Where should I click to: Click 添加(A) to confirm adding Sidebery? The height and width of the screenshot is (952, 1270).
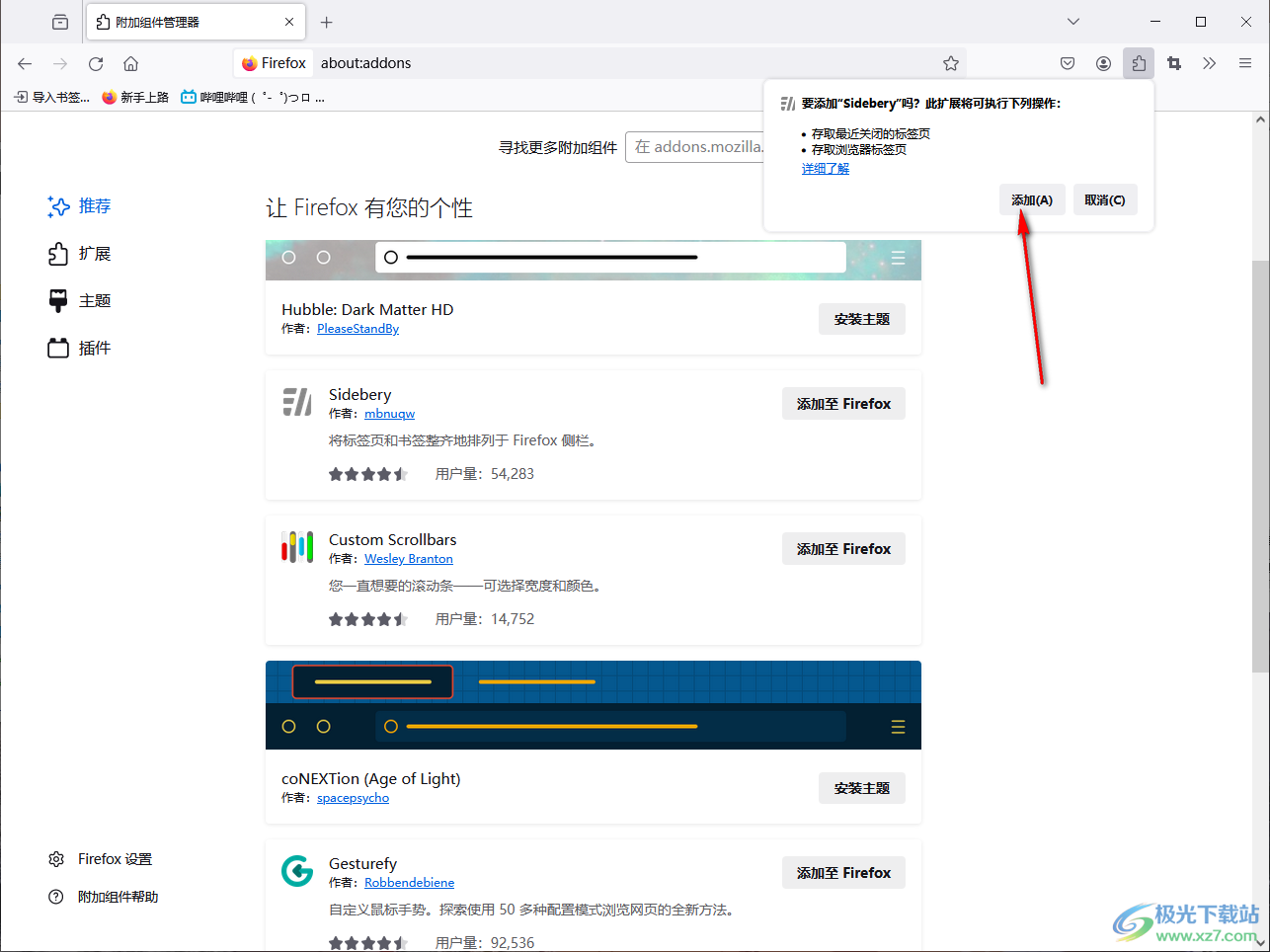tap(1032, 200)
